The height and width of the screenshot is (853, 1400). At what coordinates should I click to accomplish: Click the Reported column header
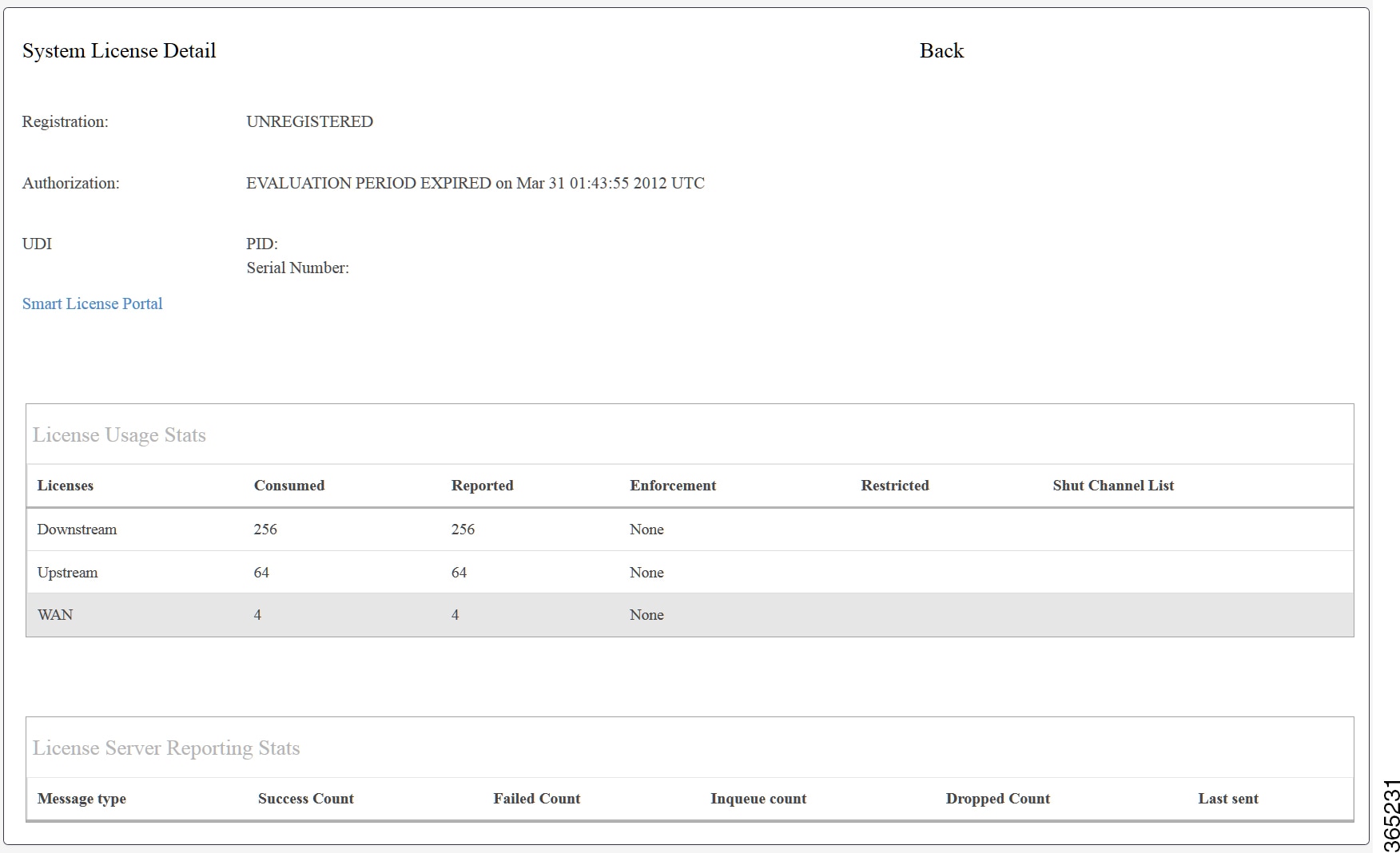point(482,485)
